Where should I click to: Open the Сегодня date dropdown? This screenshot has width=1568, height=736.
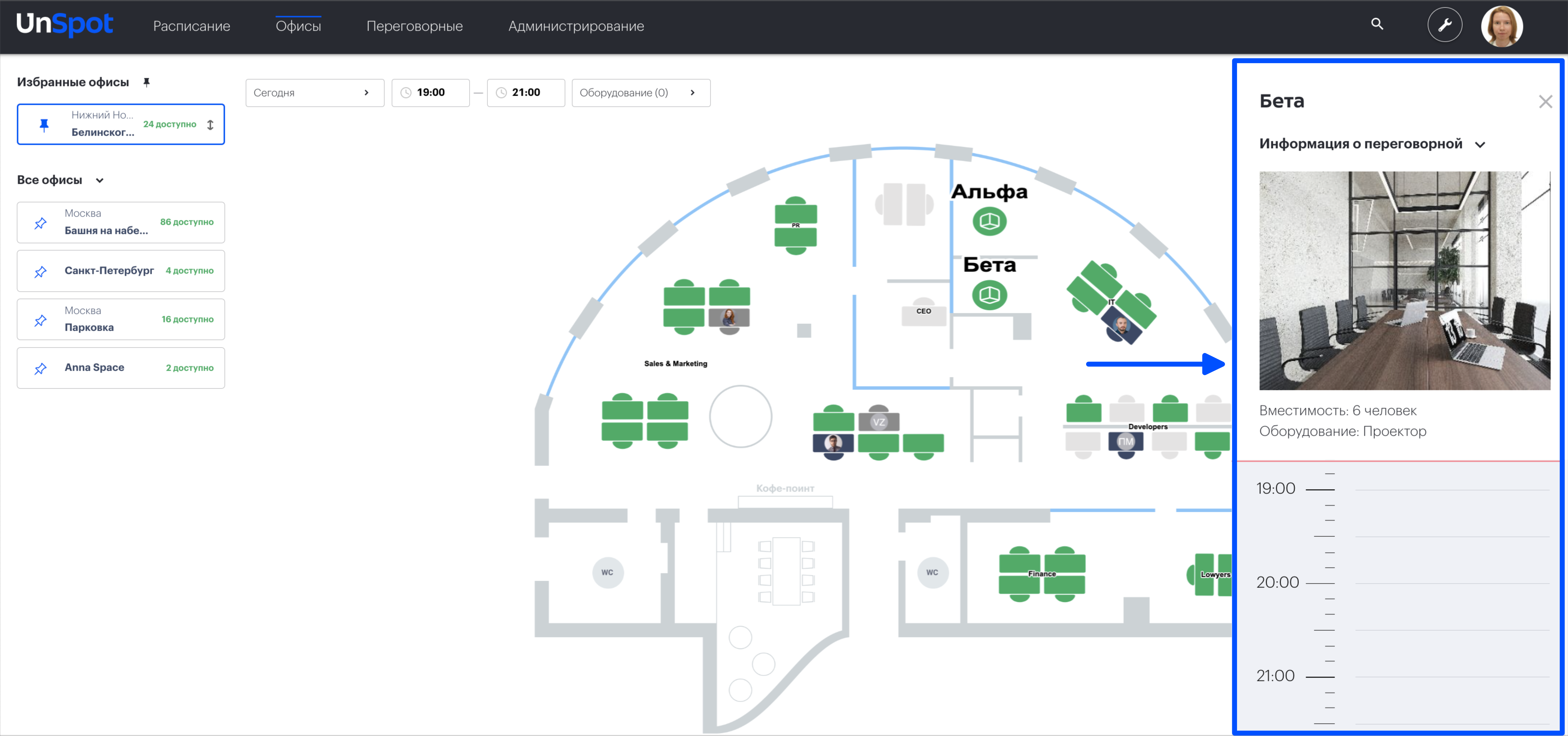tap(315, 92)
